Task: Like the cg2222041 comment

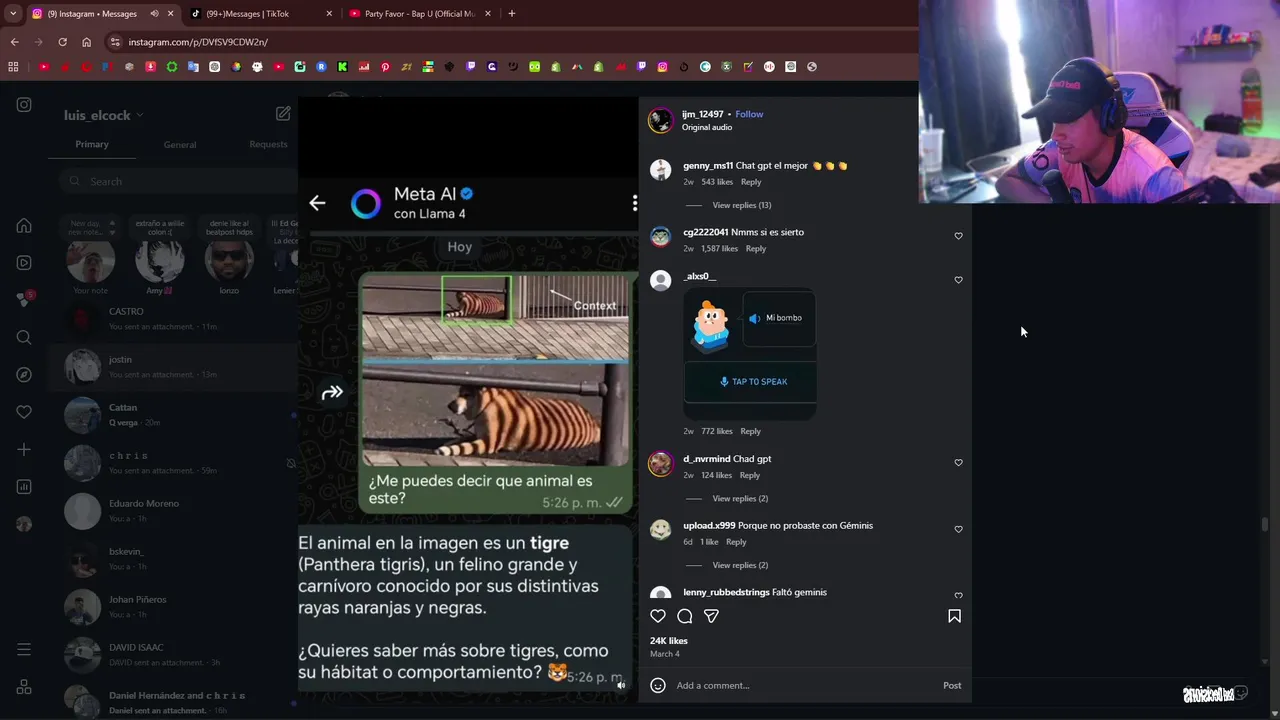Action: 958,236
